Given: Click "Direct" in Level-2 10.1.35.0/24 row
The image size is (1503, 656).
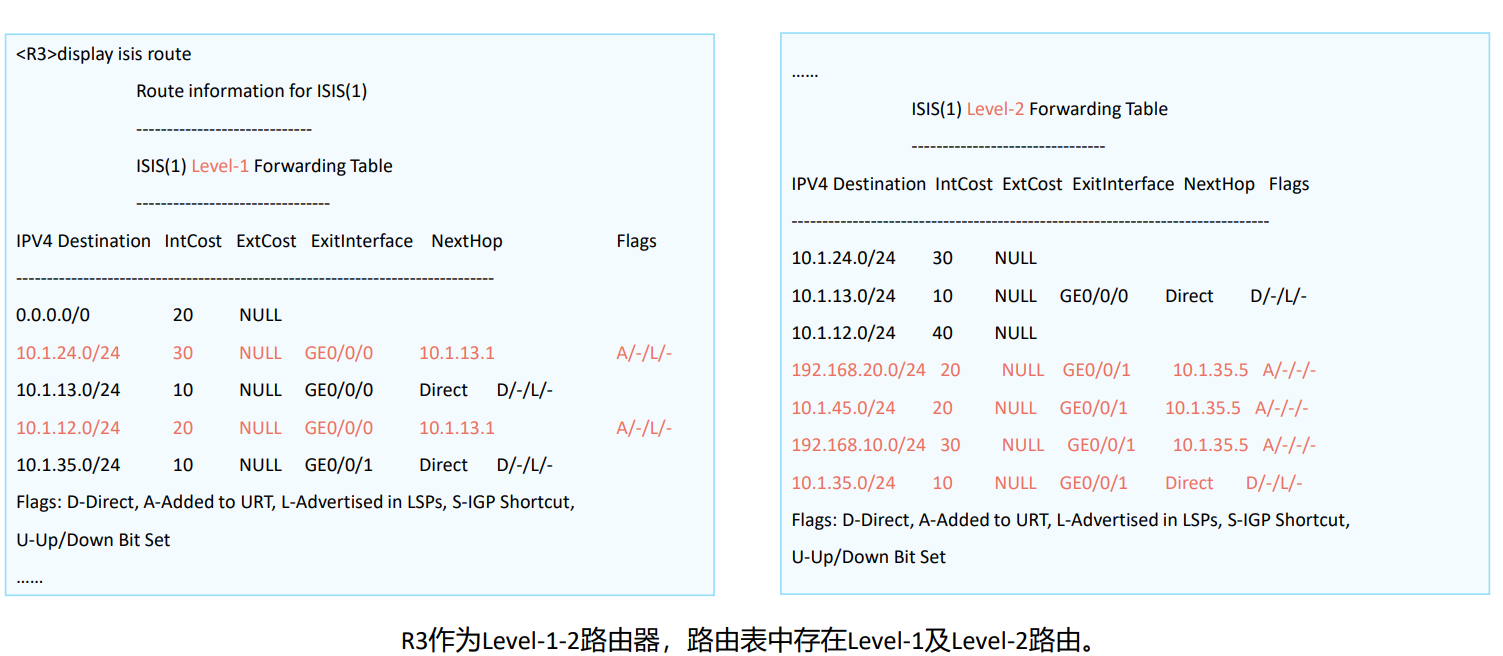Looking at the screenshot, I should tap(1189, 483).
